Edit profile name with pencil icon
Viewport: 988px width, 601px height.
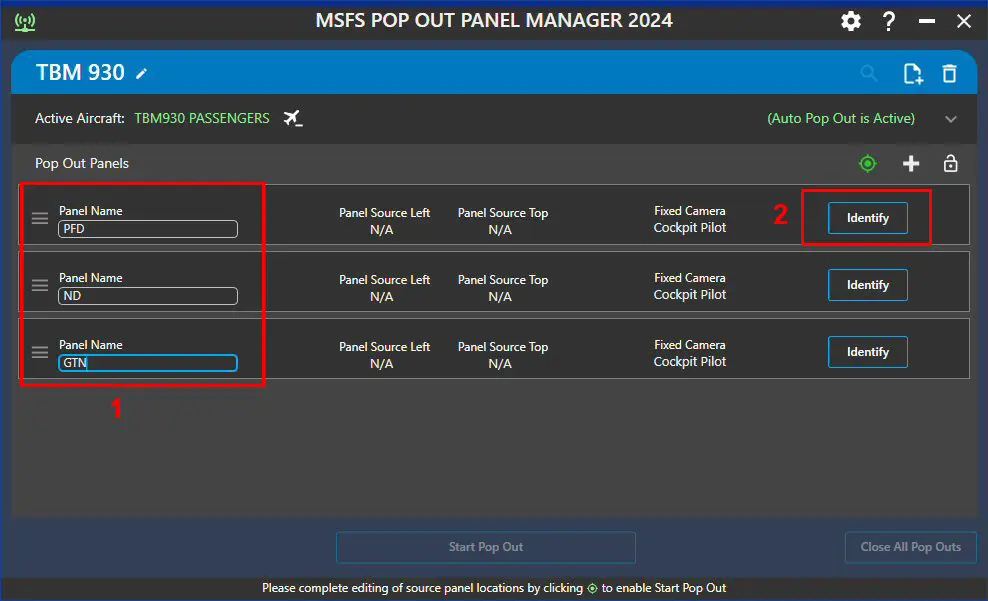click(142, 74)
